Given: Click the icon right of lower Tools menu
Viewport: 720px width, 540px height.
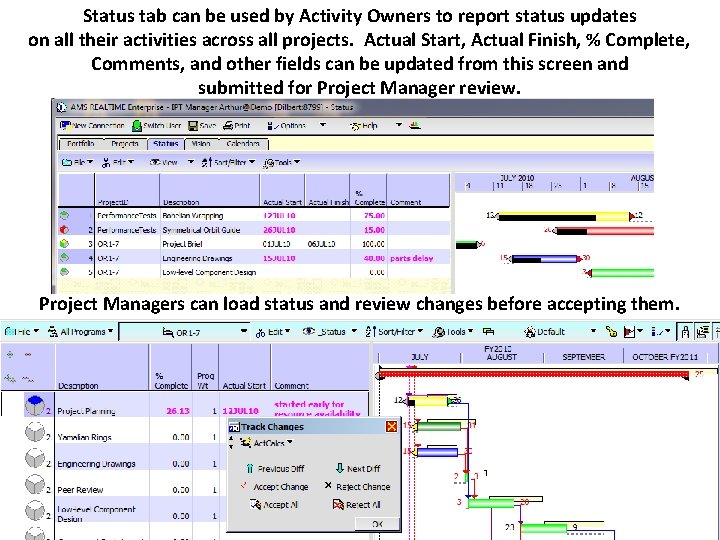Looking at the screenshot, I should [x=488, y=331].
